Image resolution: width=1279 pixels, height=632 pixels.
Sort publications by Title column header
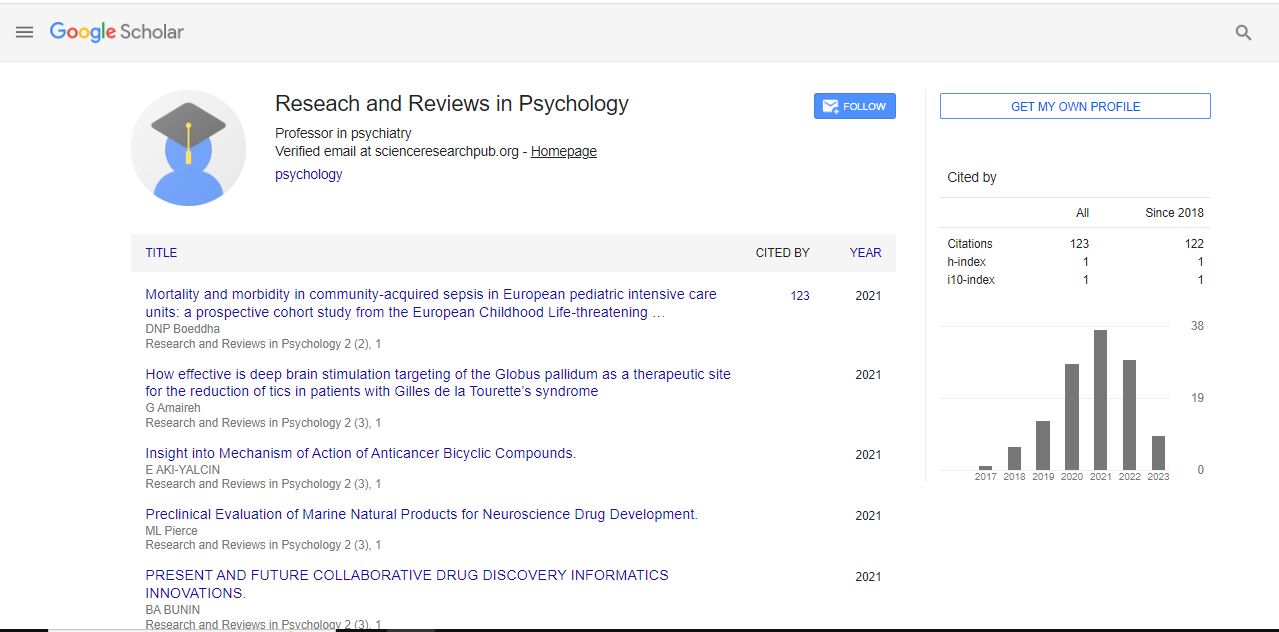pos(161,253)
